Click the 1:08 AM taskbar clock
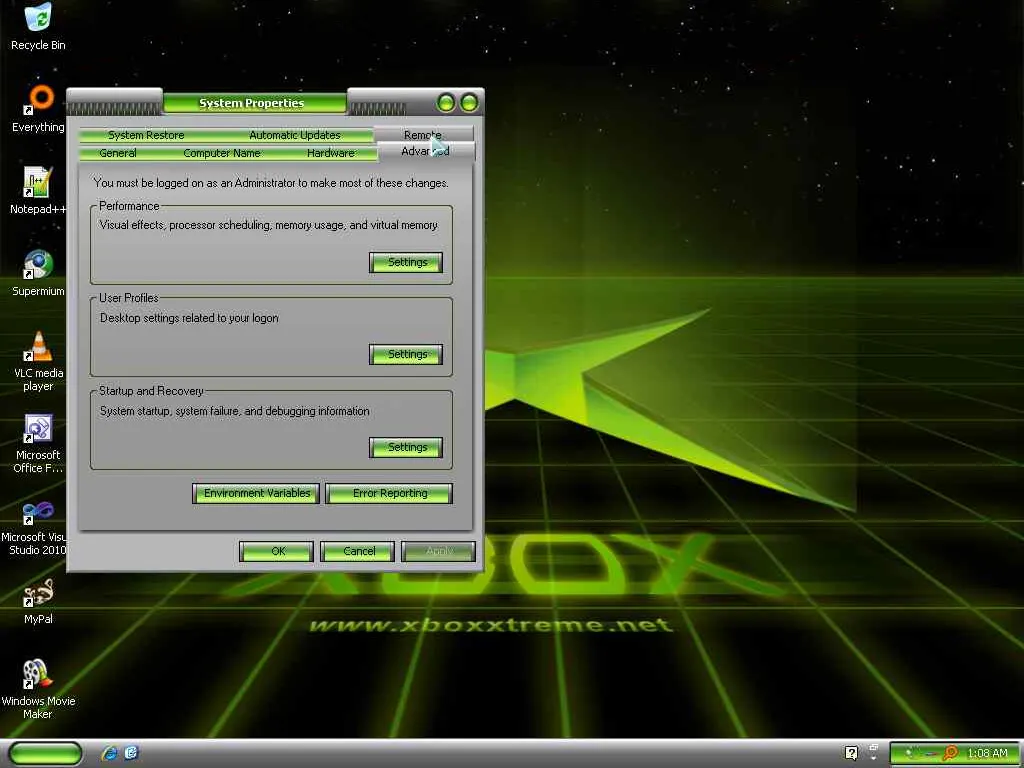The width and height of the screenshot is (1024, 768). click(987, 754)
